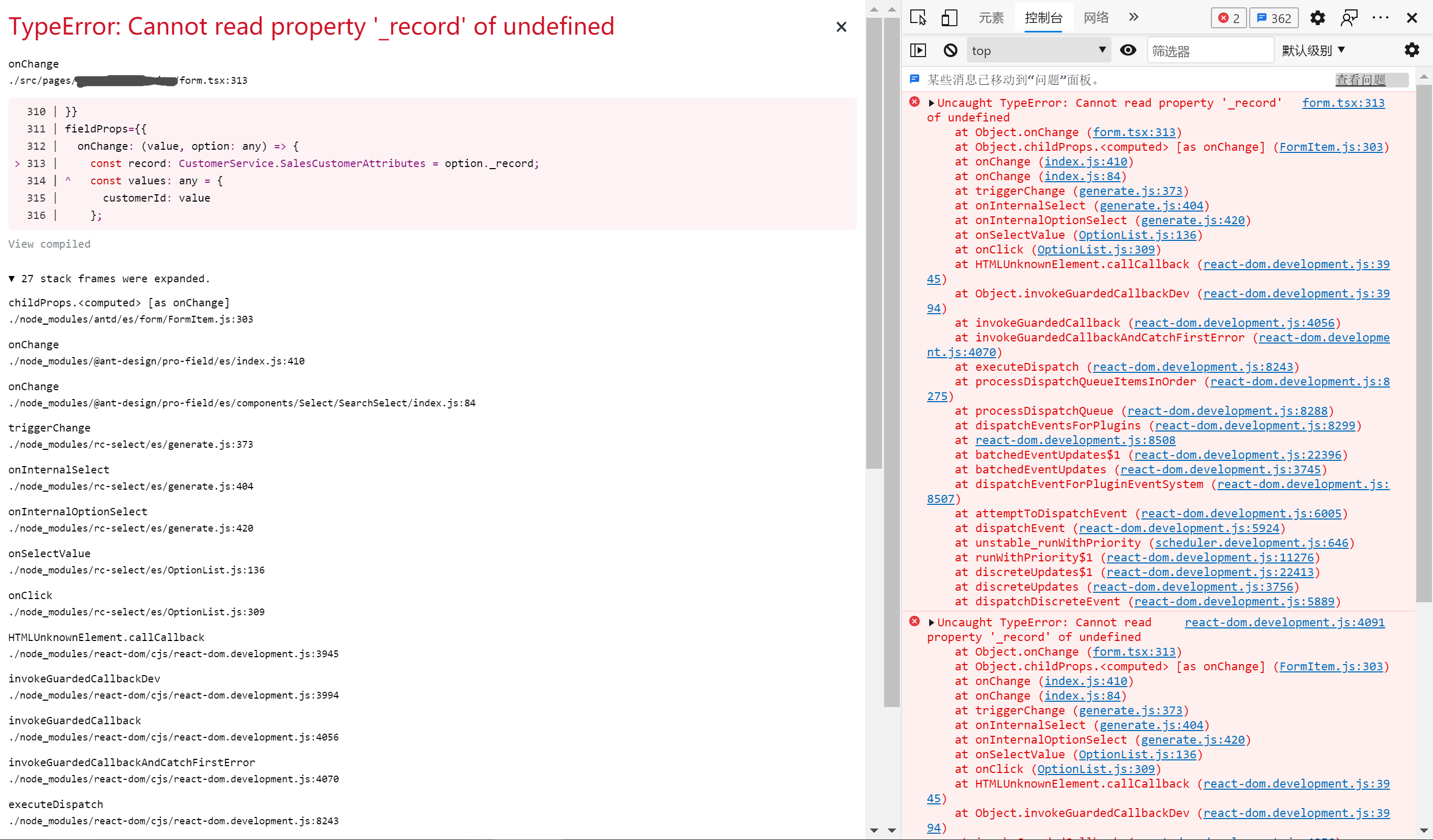Activate the inspect element tool

(918, 18)
